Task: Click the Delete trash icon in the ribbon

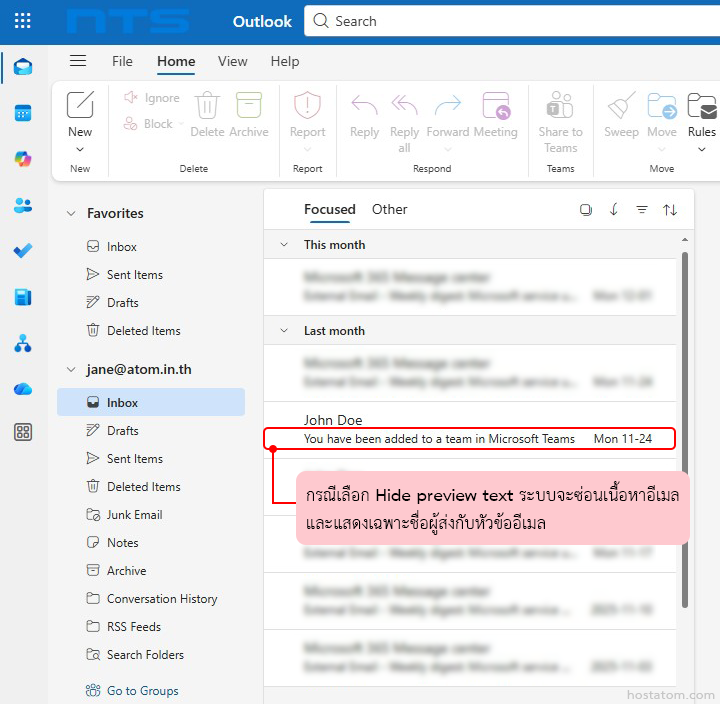Action: 207,106
